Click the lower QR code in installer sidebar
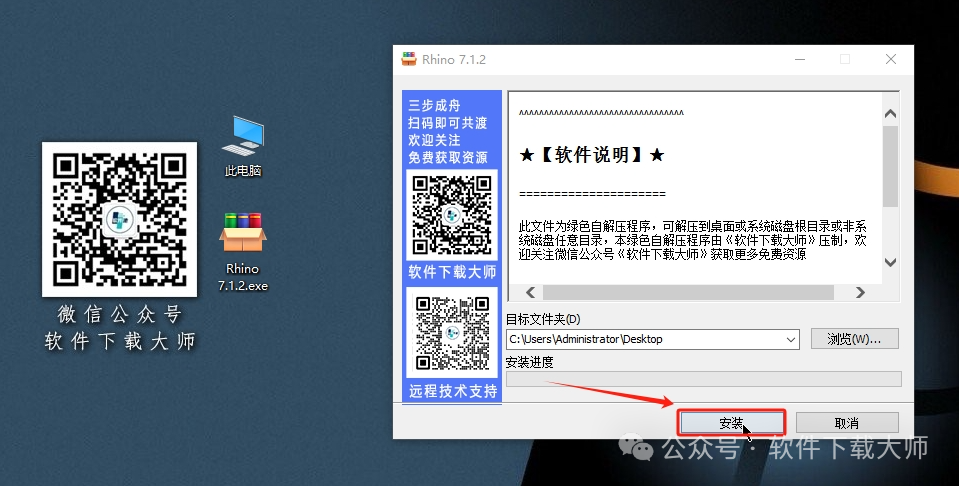Screen dimensions: 959x486 (452, 333)
